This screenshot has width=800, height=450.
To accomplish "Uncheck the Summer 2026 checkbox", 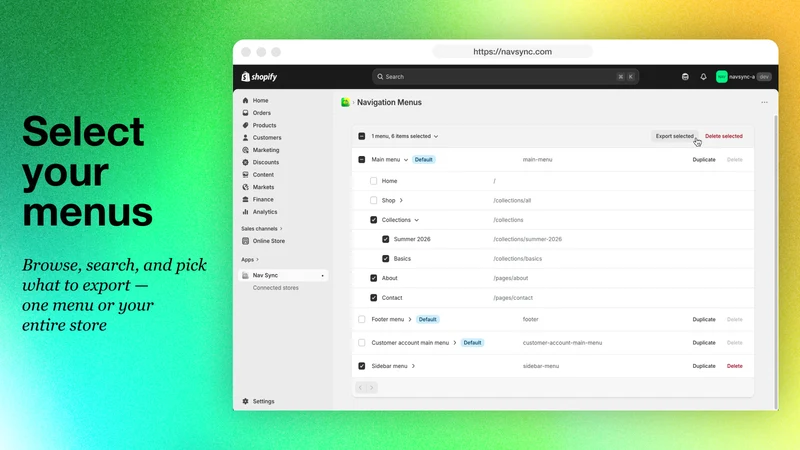I will click(386, 239).
